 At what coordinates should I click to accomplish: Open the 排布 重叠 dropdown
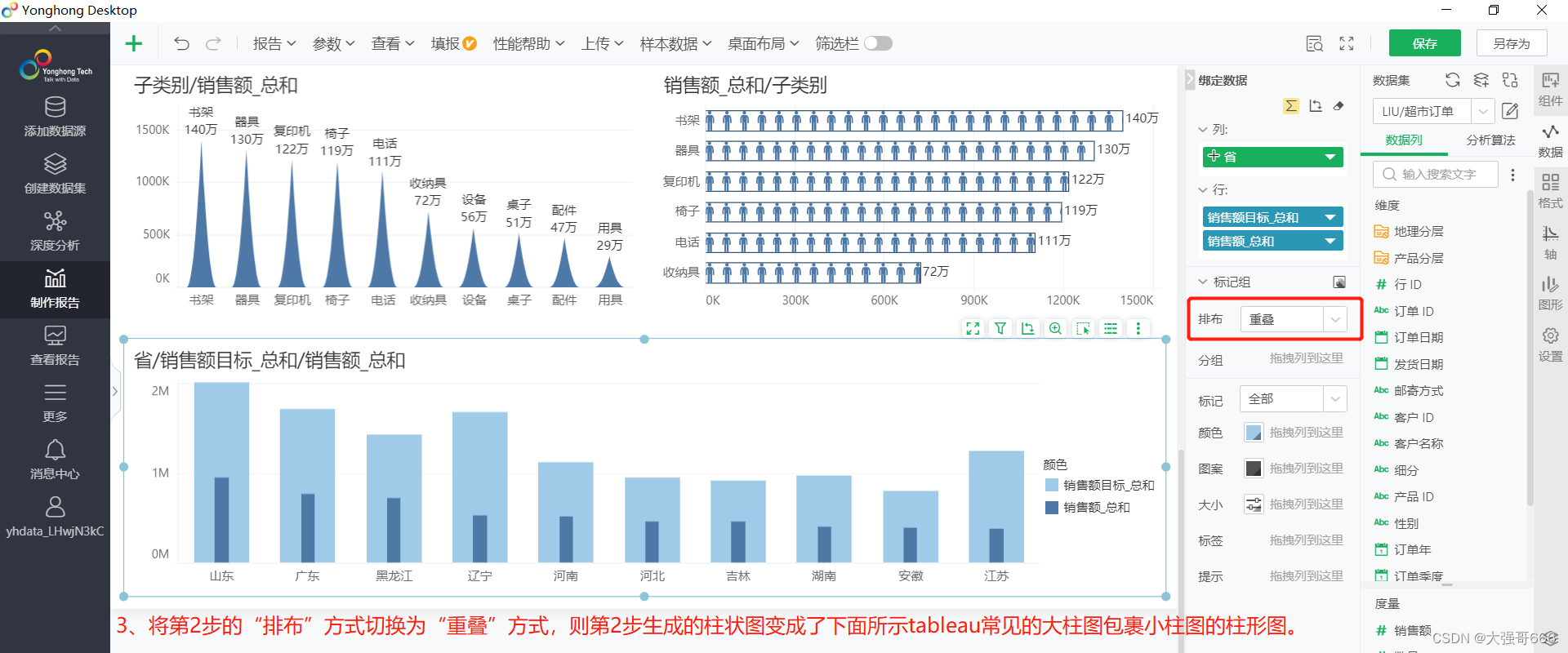click(1293, 319)
